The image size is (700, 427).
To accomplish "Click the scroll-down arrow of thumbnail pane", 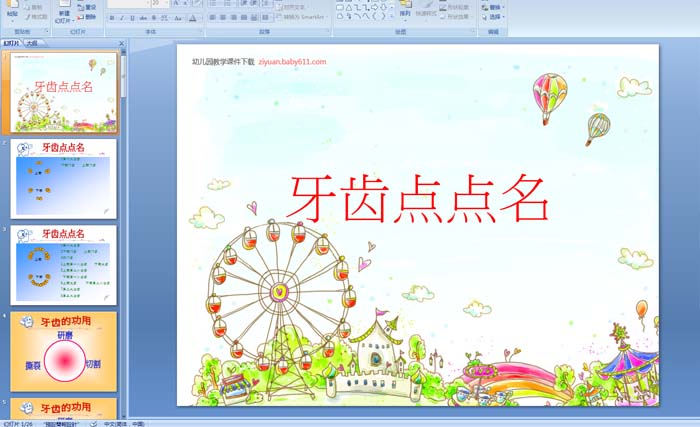I will (124, 415).
